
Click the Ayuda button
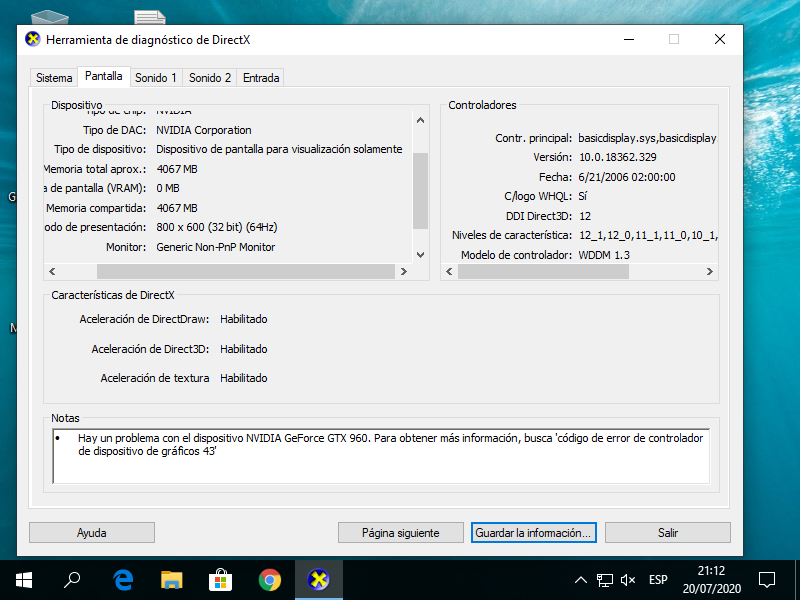(92, 533)
